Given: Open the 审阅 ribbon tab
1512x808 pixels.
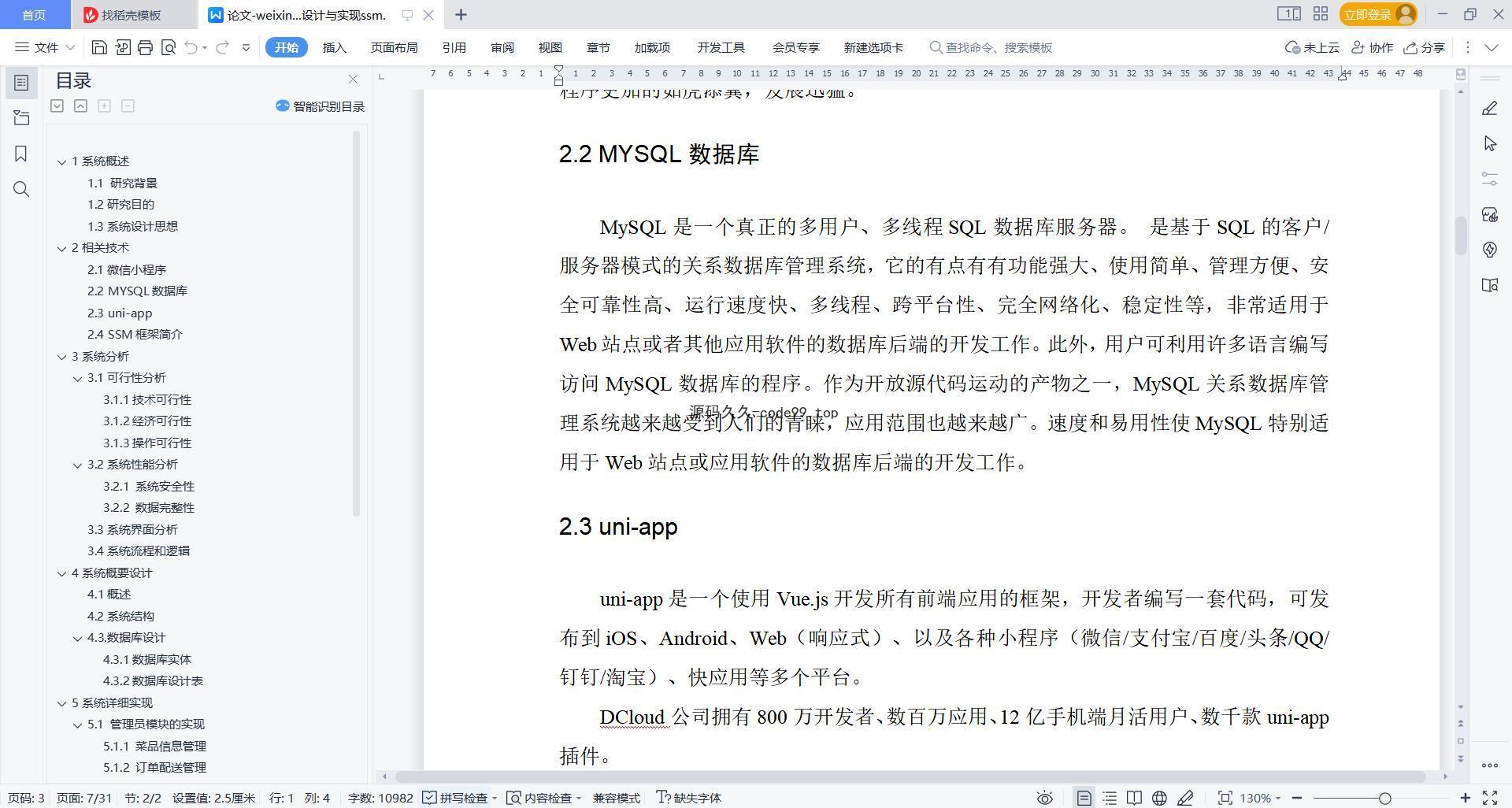Looking at the screenshot, I should pyautogui.click(x=502, y=48).
